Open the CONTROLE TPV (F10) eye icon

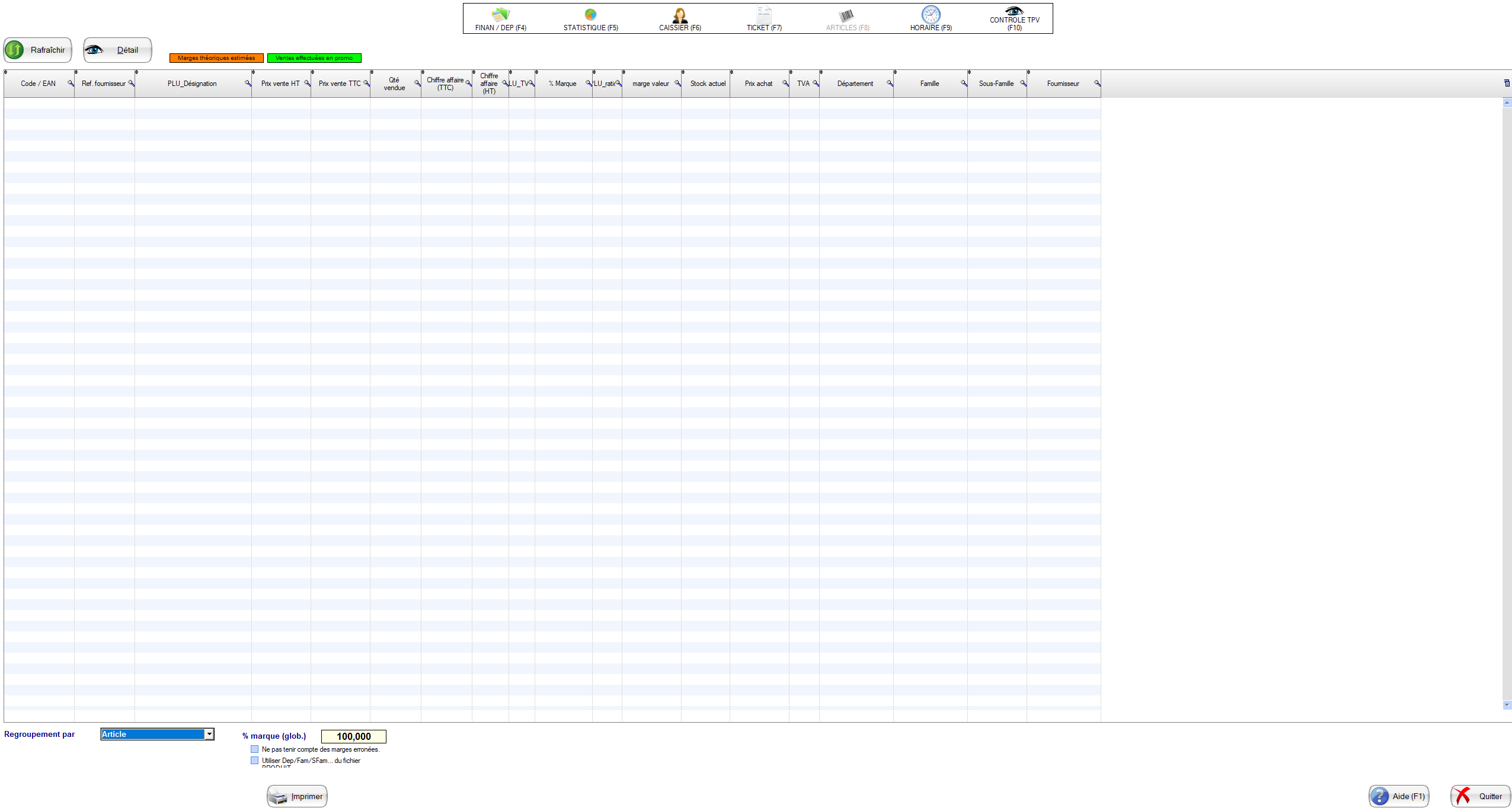coord(1014,11)
